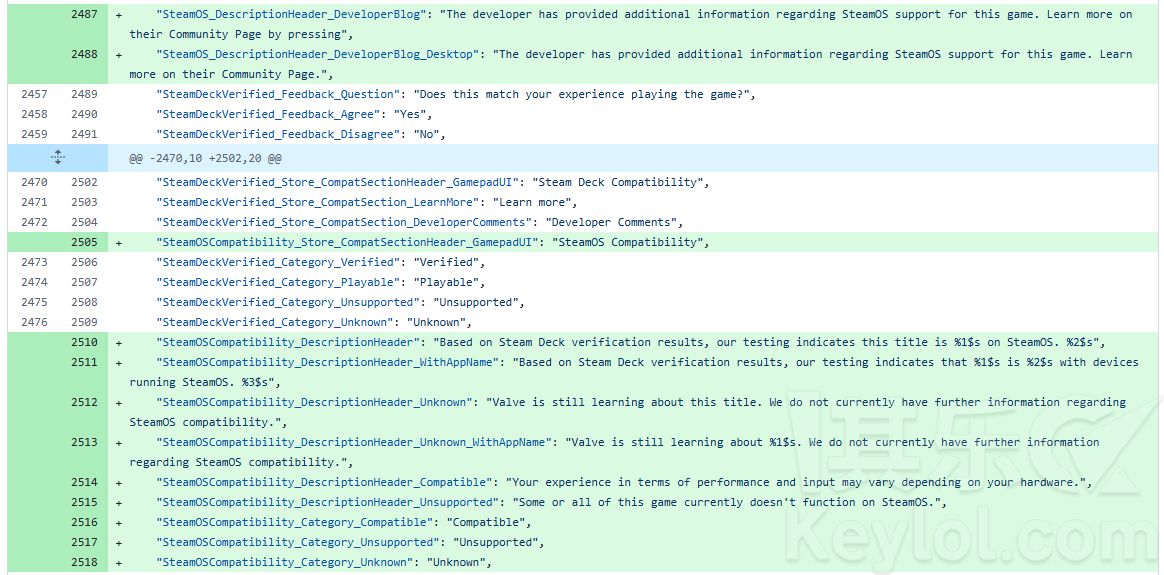Click new line number 2511
1164x575 pixels.
(x=84, y=363)
